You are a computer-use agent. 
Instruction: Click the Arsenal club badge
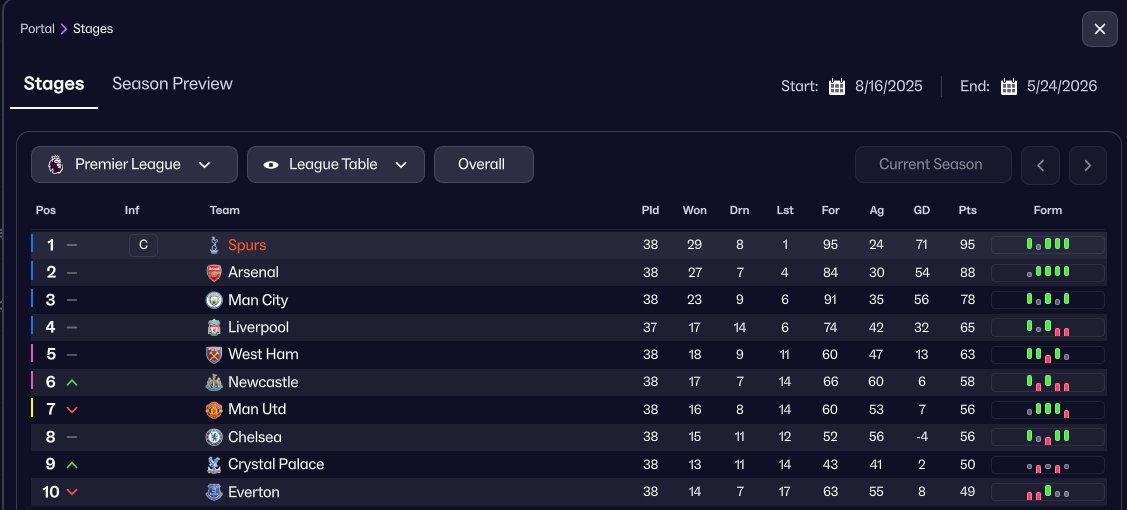click(x=214, y=272)
